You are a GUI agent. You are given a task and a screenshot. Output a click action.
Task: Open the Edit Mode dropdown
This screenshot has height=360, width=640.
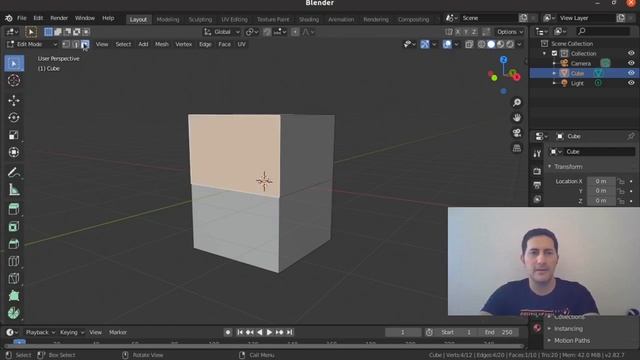coord(31,44)
